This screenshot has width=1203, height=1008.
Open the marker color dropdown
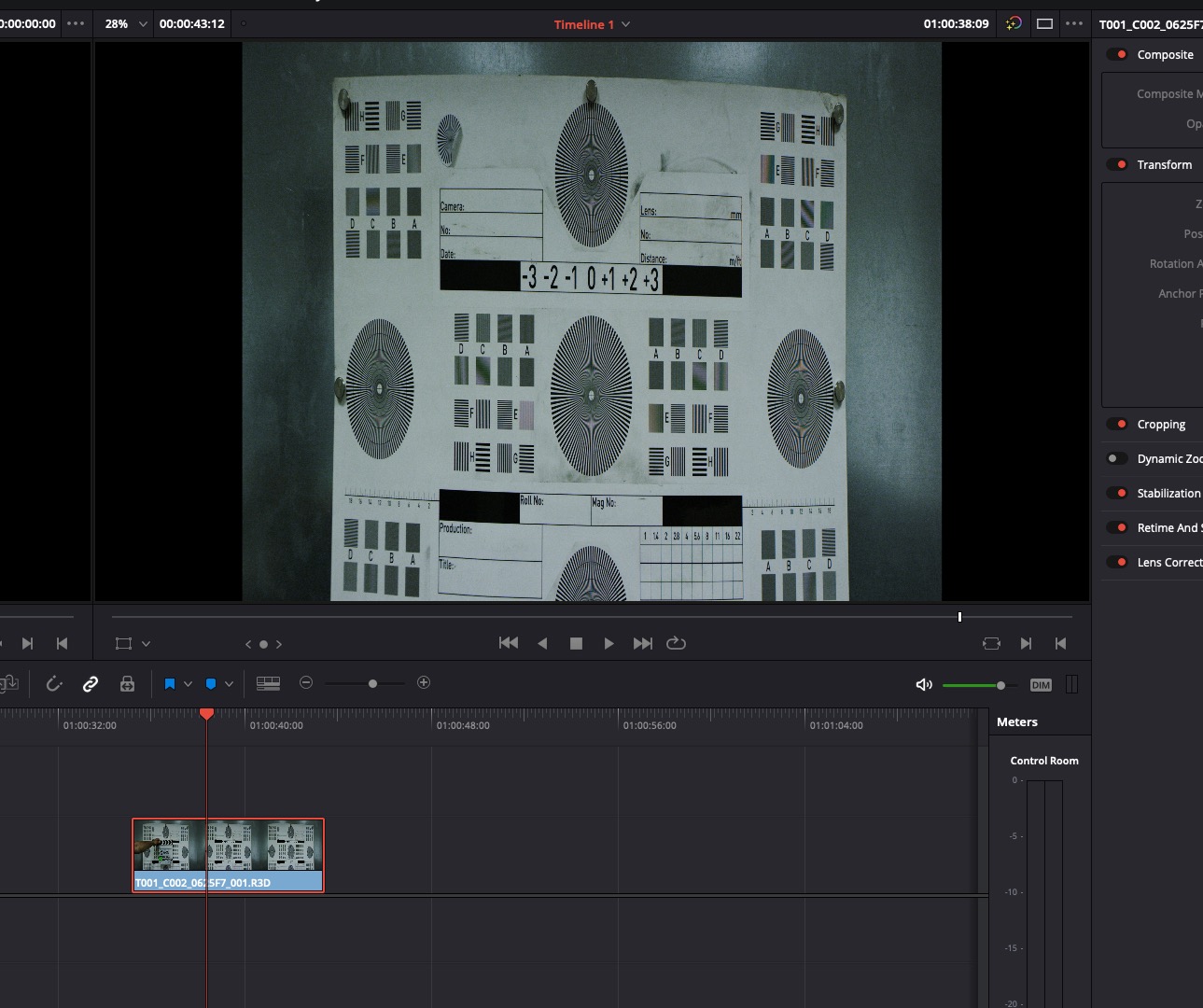(229, 684)
